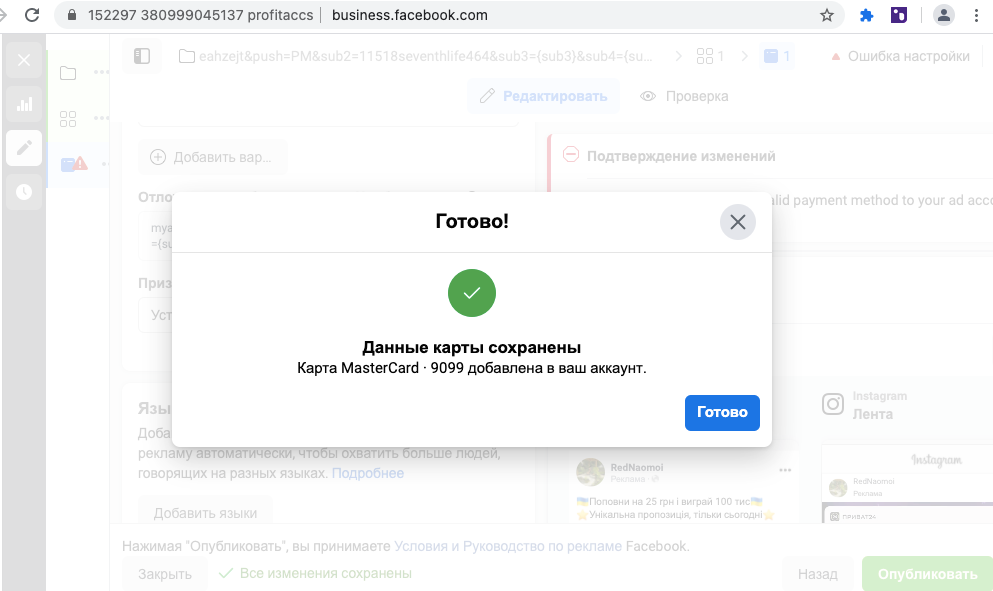
Task: Open the bar chart icon in sidebar
Action: [x=24, y=105]
